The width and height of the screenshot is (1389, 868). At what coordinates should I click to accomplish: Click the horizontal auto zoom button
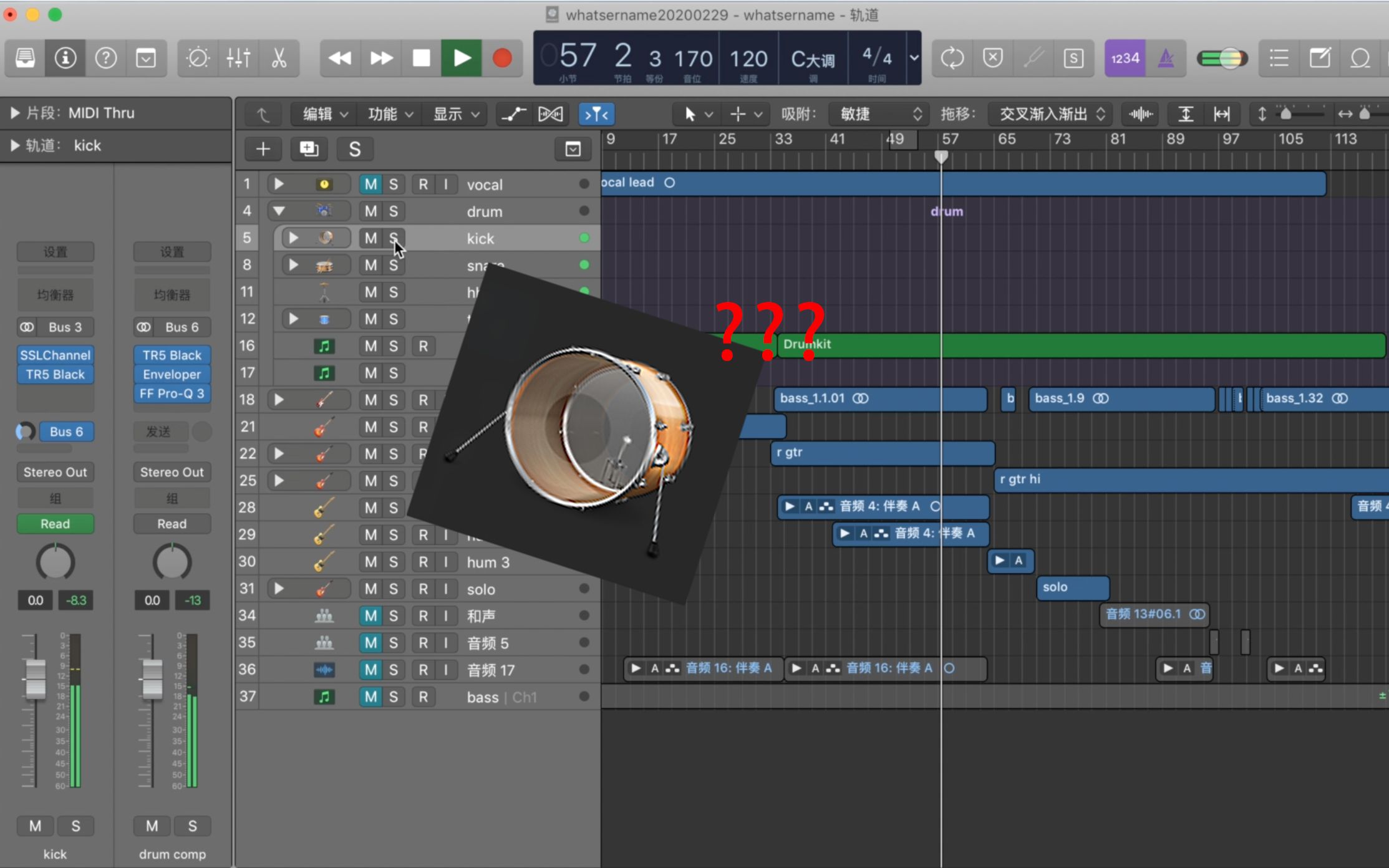(1221, 114)
